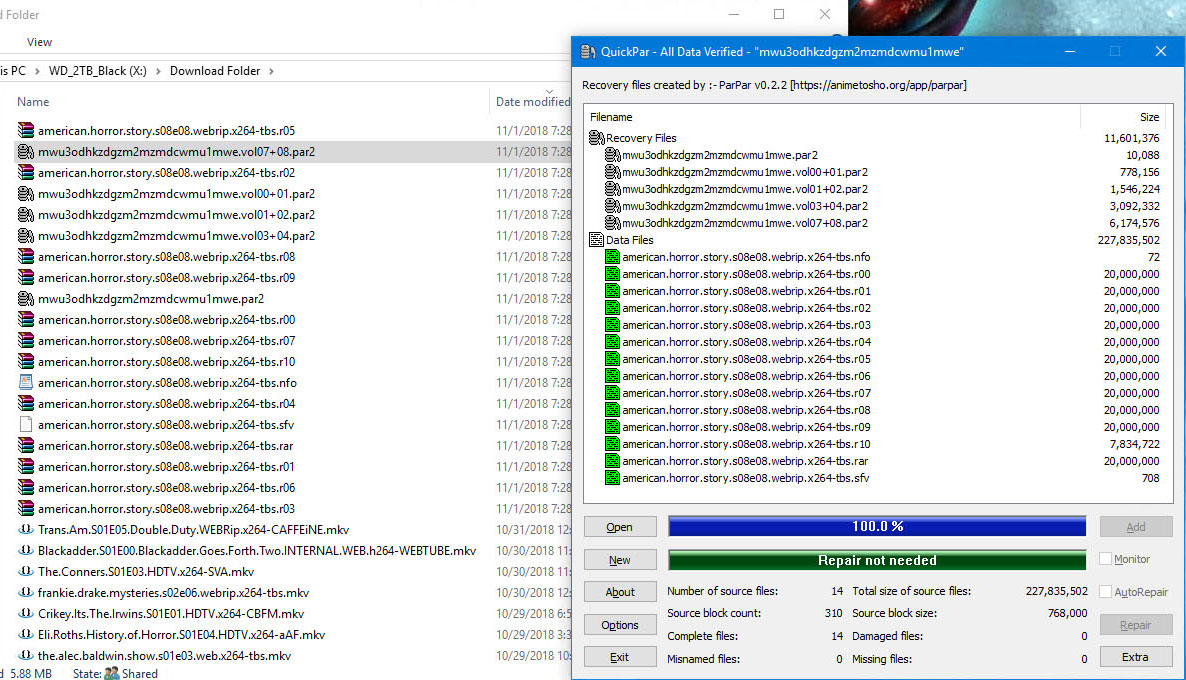Open chevron dropdown after WD_2TB_Black (X:)
Screen dimensions: 1186x680
coord(158,71)
